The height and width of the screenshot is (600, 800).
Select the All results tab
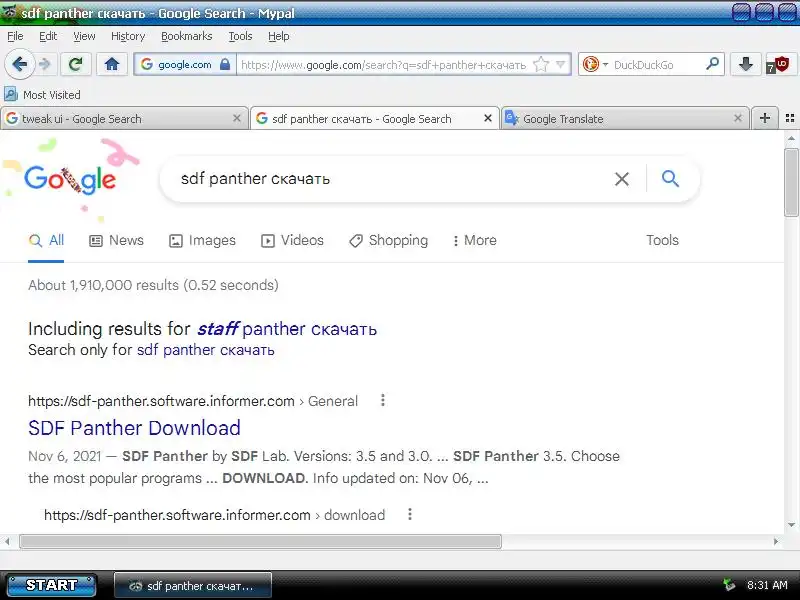tap(46, 240)
